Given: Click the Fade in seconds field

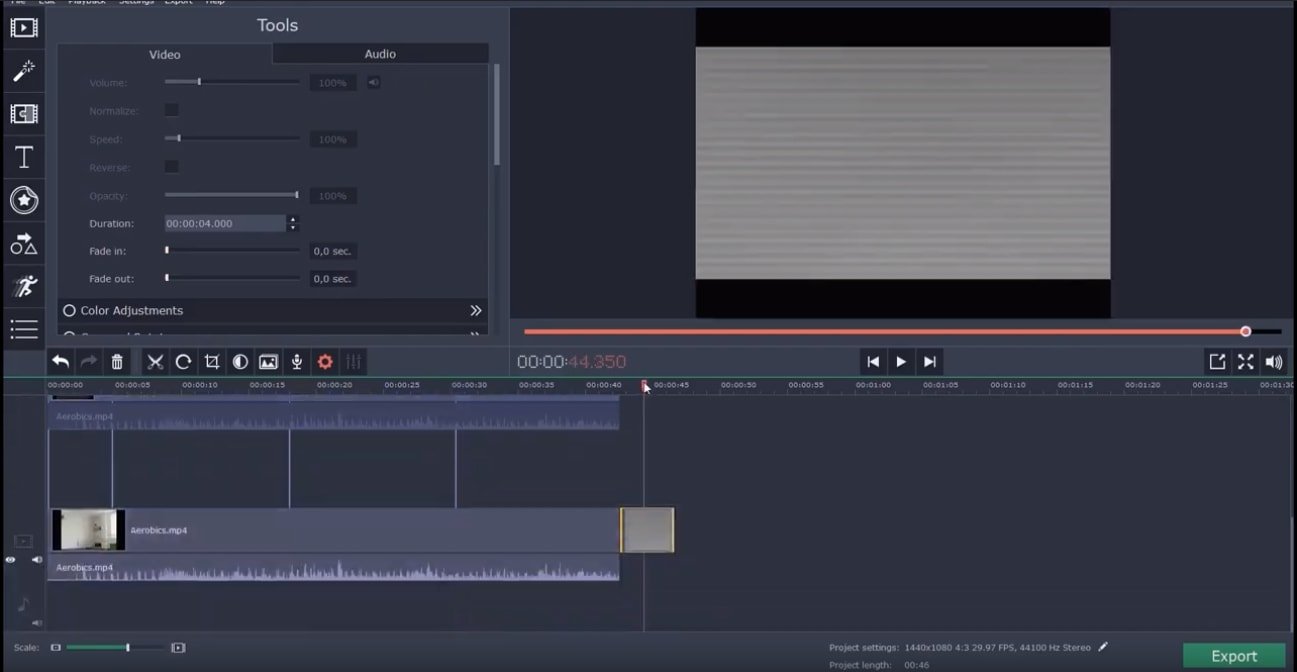Looking at the screenshot, I should pos(333,251).
